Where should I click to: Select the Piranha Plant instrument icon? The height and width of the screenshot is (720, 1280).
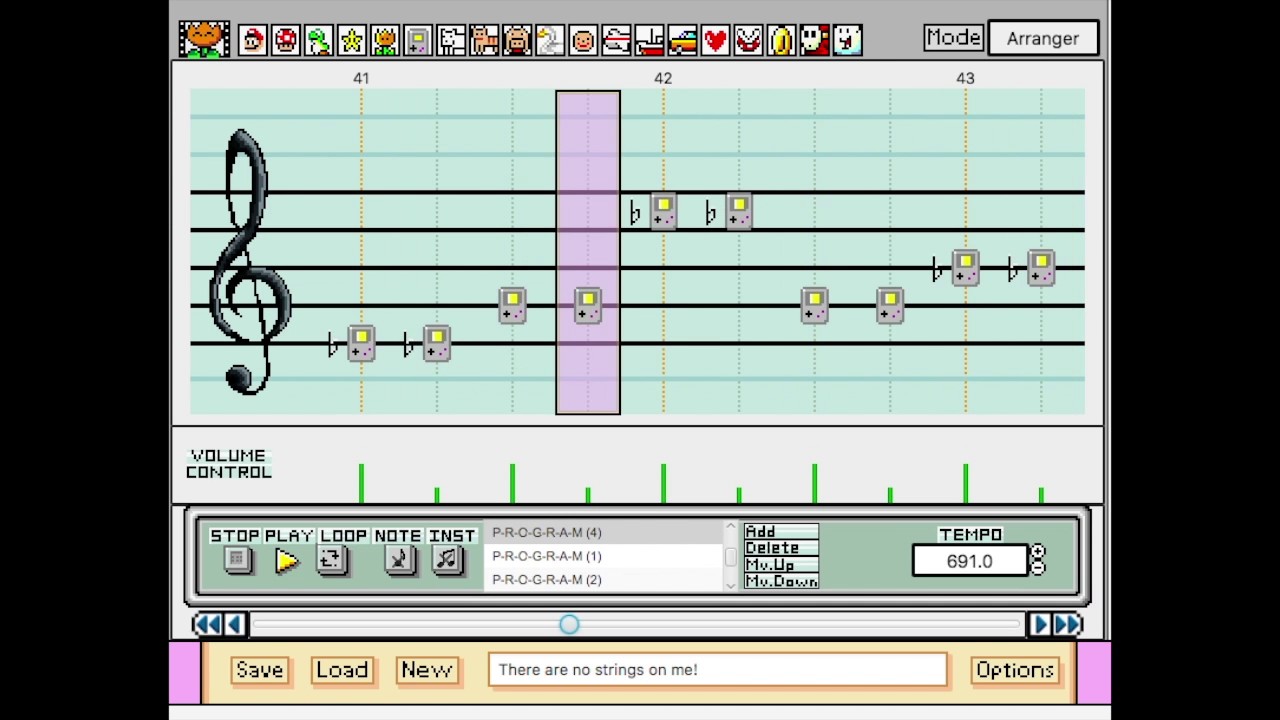point(748,40)
